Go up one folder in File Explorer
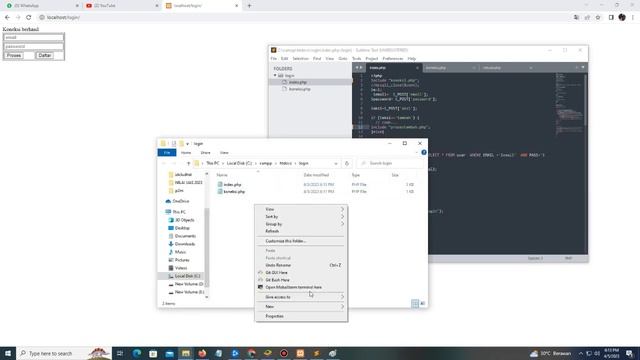640x360 pixels. coord(188,163)
